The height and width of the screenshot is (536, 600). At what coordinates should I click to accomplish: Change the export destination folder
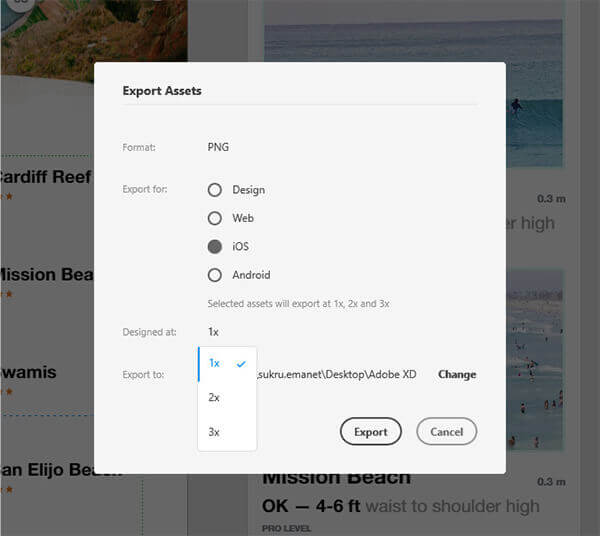point(457,374)
